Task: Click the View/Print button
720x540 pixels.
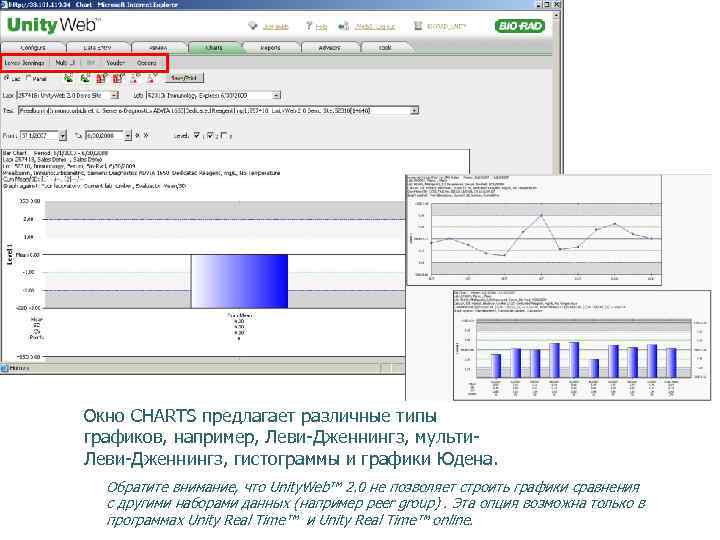Action: 184,78
